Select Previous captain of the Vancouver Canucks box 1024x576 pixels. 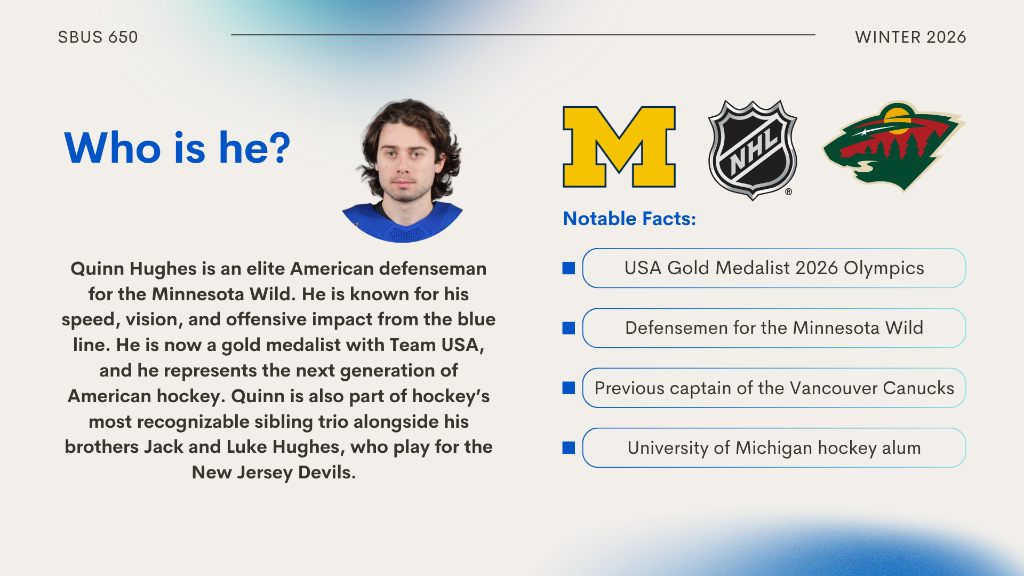coord(774,388)
